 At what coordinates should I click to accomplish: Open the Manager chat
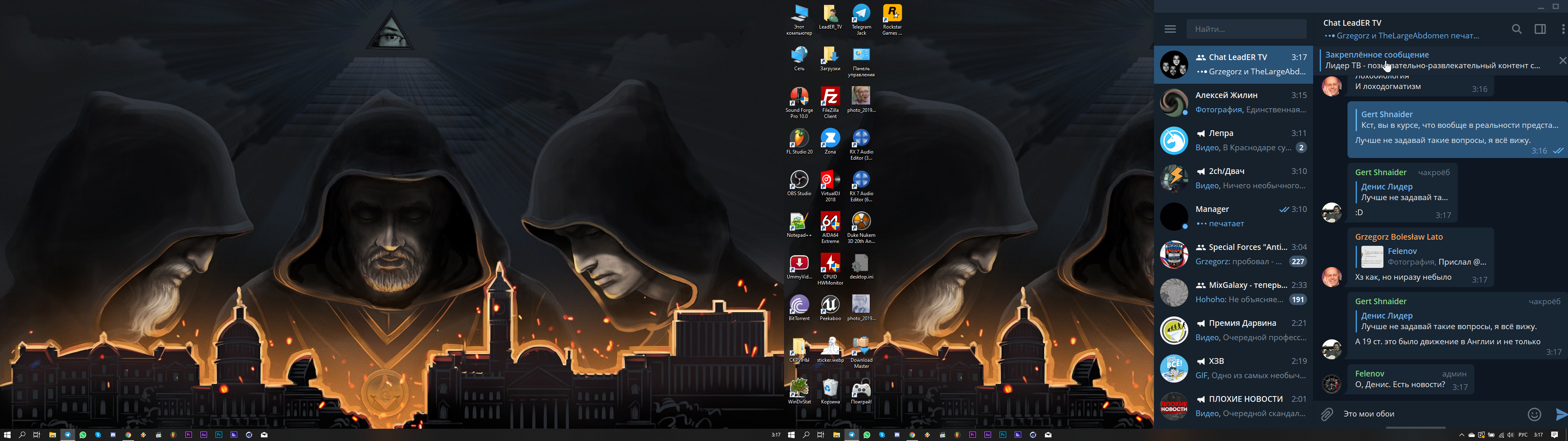click(x=1233, y=216)
